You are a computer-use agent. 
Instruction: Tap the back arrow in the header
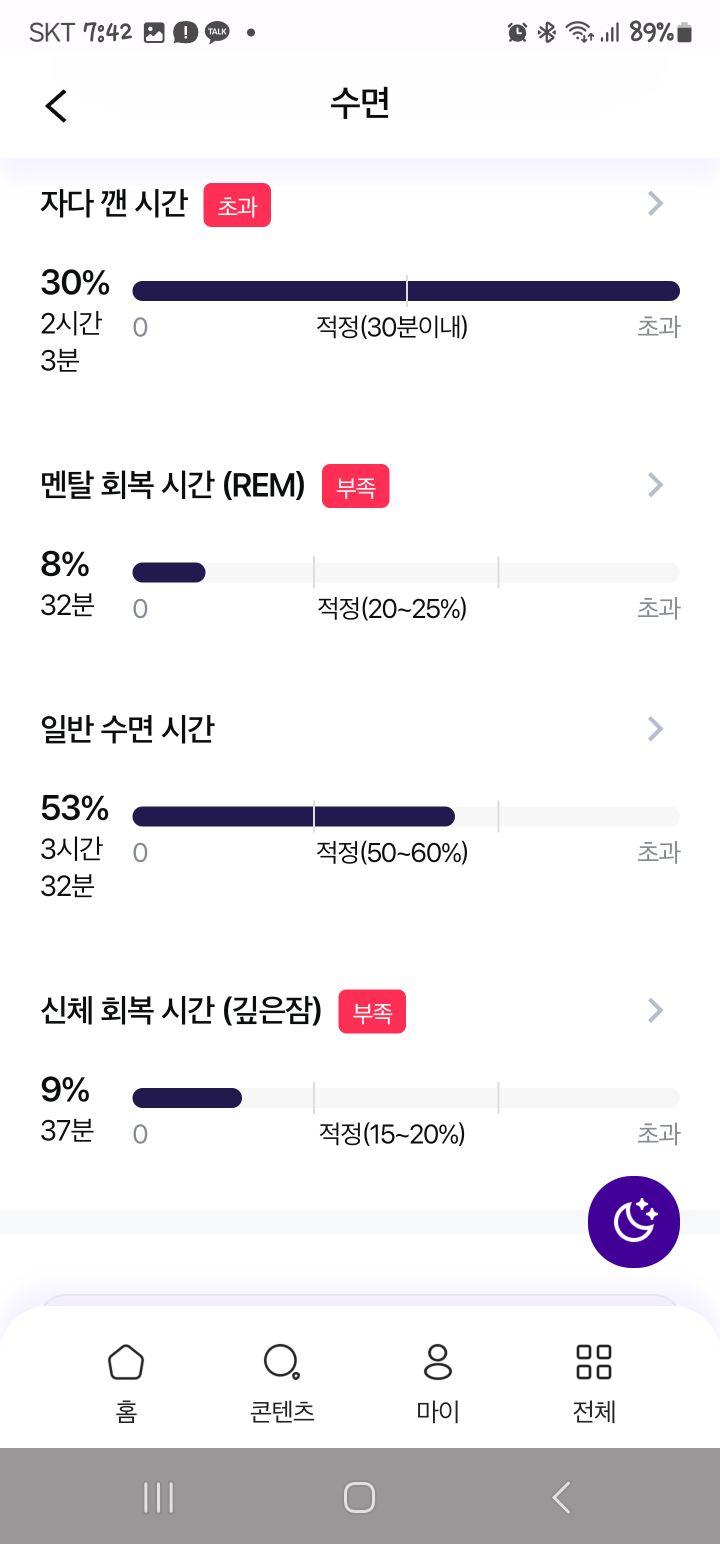click(x=56, y=105)
